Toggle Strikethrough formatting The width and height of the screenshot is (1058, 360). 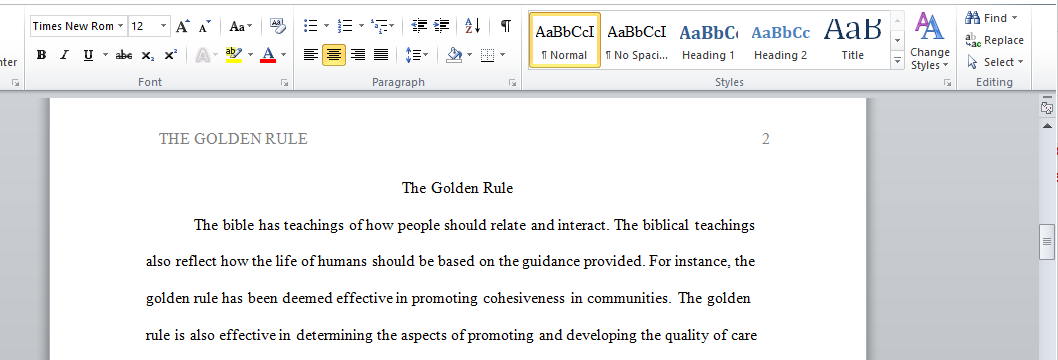point(123,55)
